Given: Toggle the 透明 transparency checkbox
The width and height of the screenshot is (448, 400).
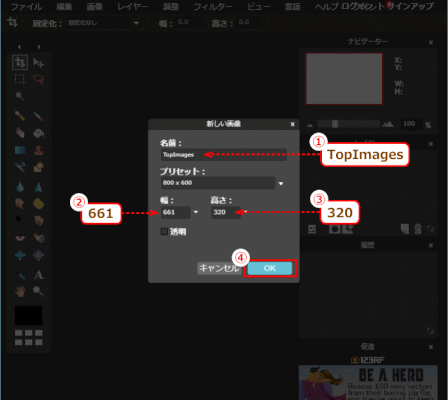Looking at the screenshot, I should 164,231.
